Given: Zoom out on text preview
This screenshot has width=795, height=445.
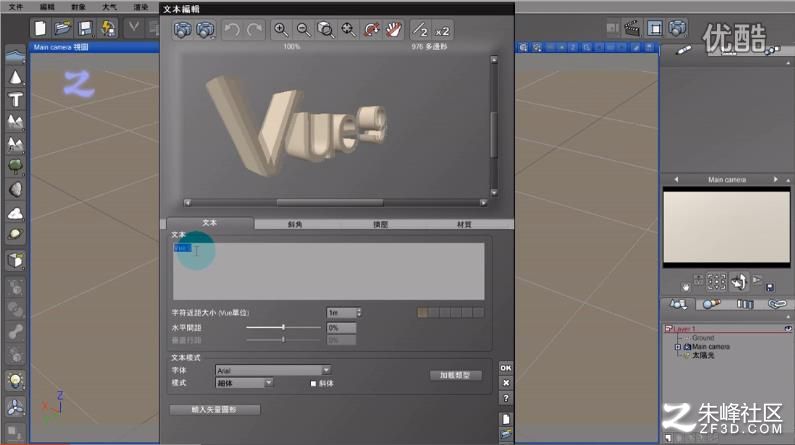Looking at the screenshot, I should [303, 30].
